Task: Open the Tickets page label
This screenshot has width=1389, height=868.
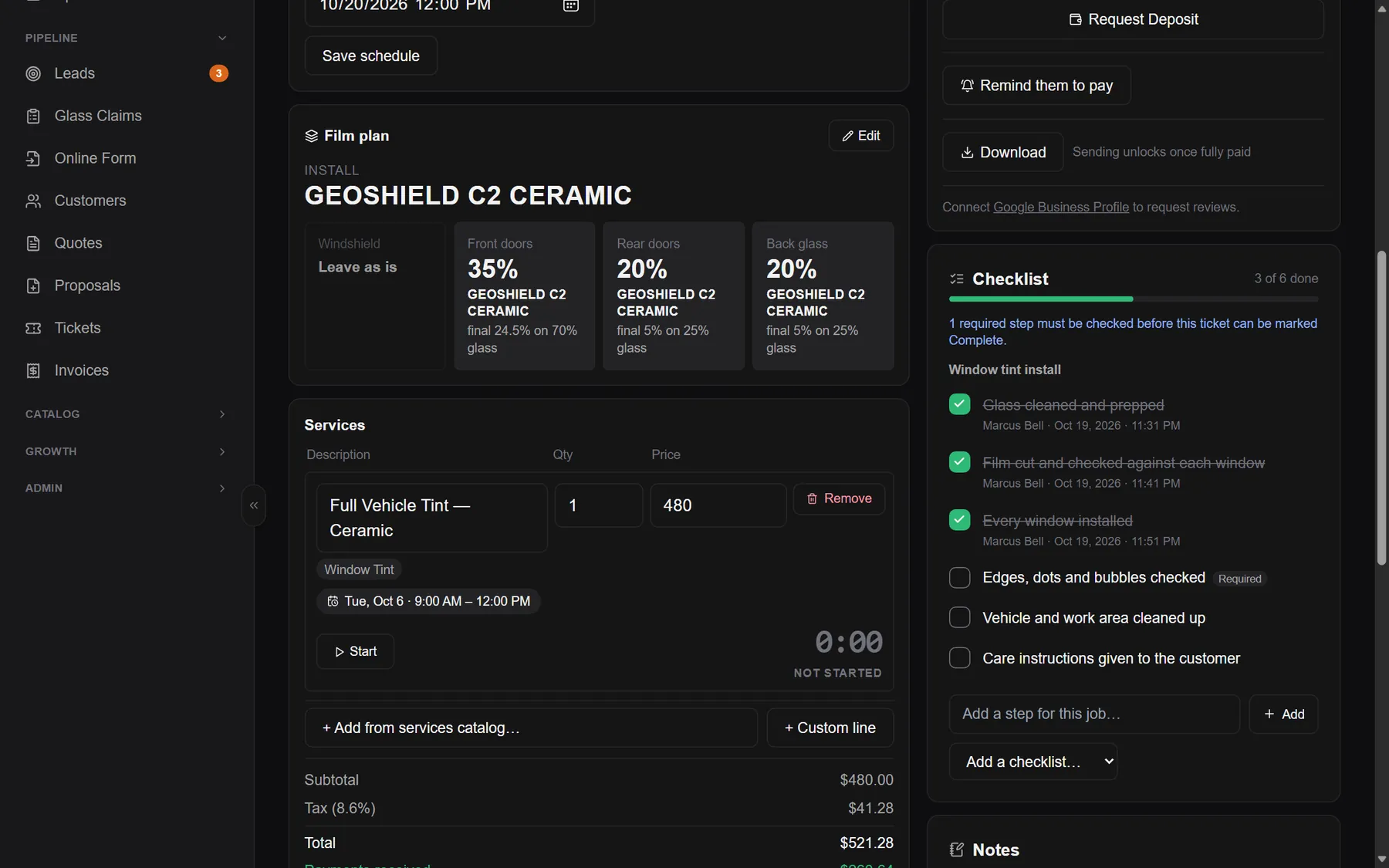Action: tap(78, 328)
